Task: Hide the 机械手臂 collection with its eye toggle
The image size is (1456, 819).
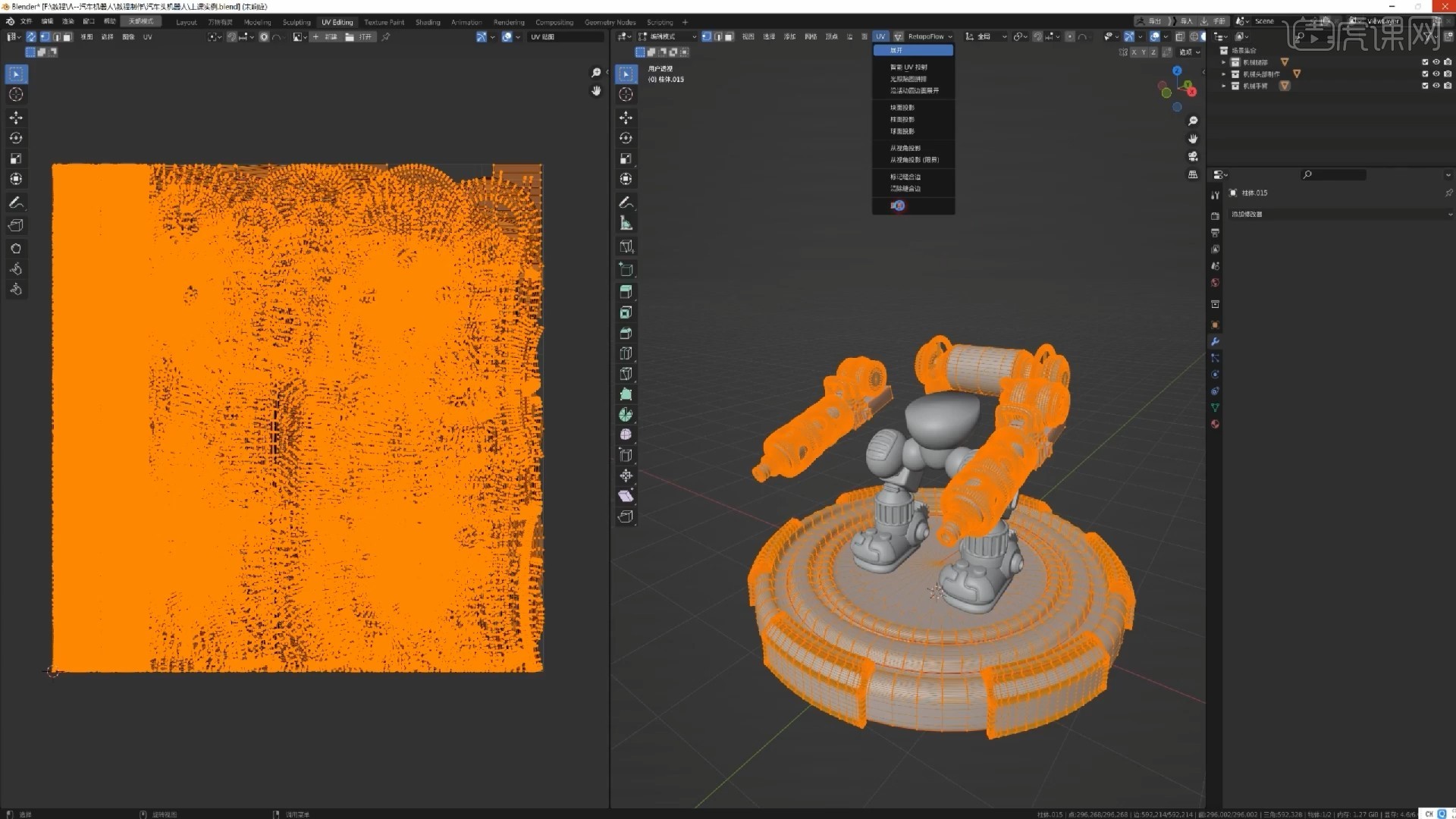Action: click(1436, 86)
